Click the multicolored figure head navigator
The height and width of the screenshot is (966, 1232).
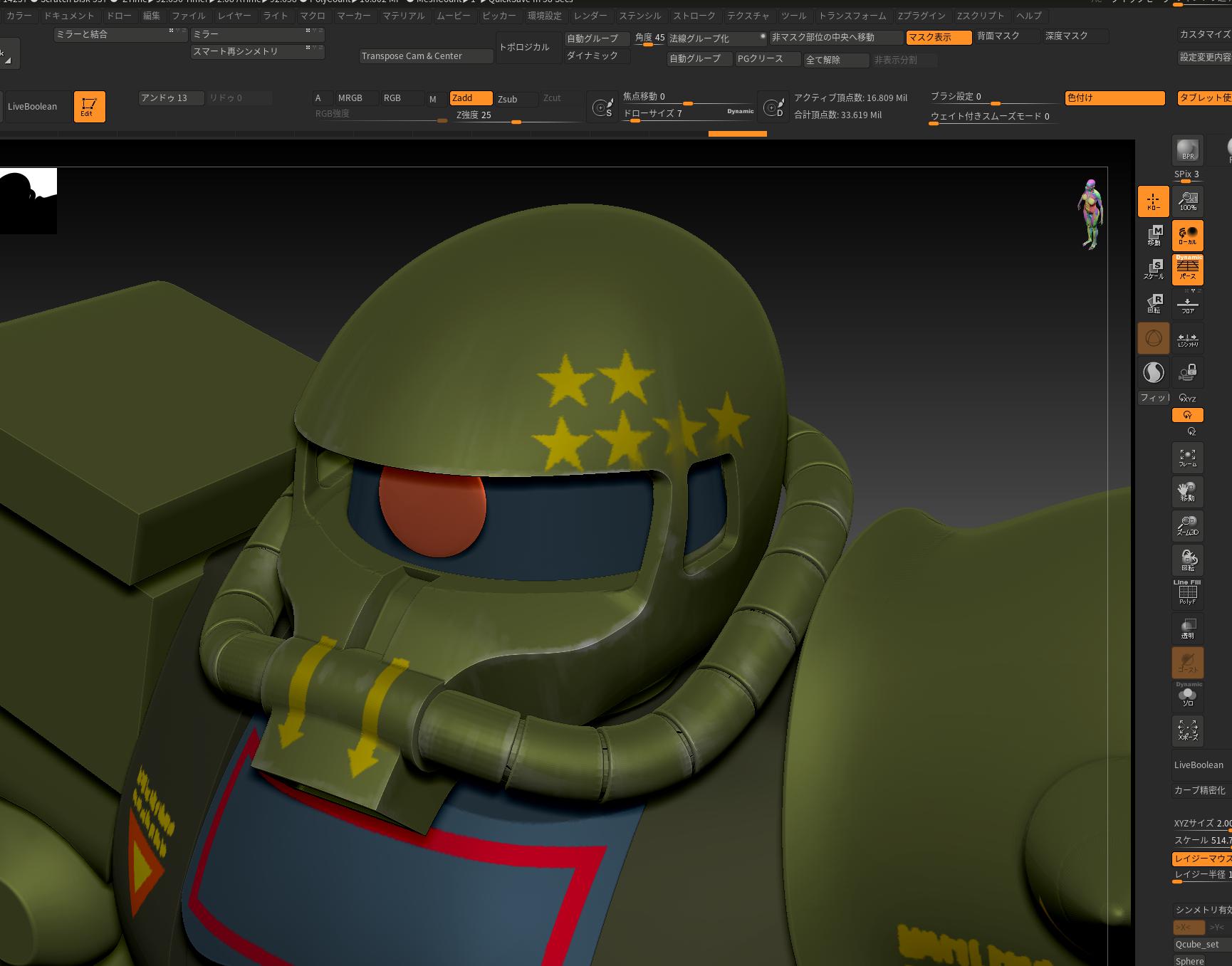(1091, 214)
